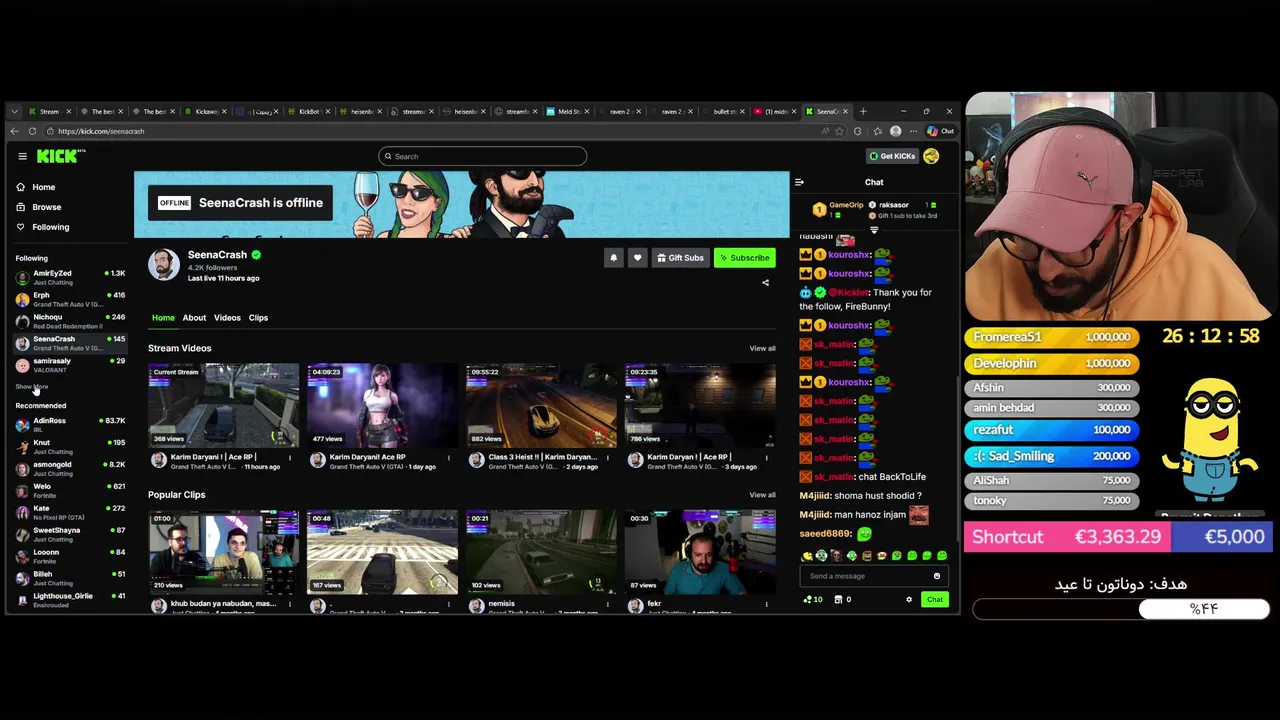Click the Get KICKs button
The width and height of the screenshot is (1280, 720).
[892, 156]
